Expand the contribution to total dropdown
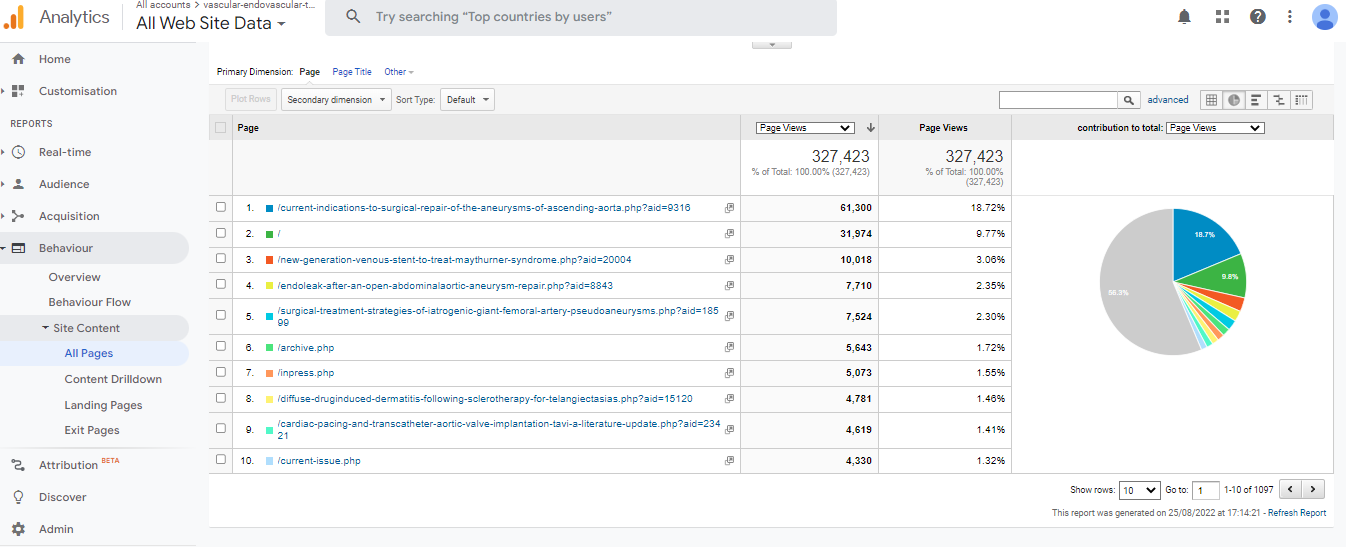Viewport: 1346px width, 547px height. pos(1215,128)
